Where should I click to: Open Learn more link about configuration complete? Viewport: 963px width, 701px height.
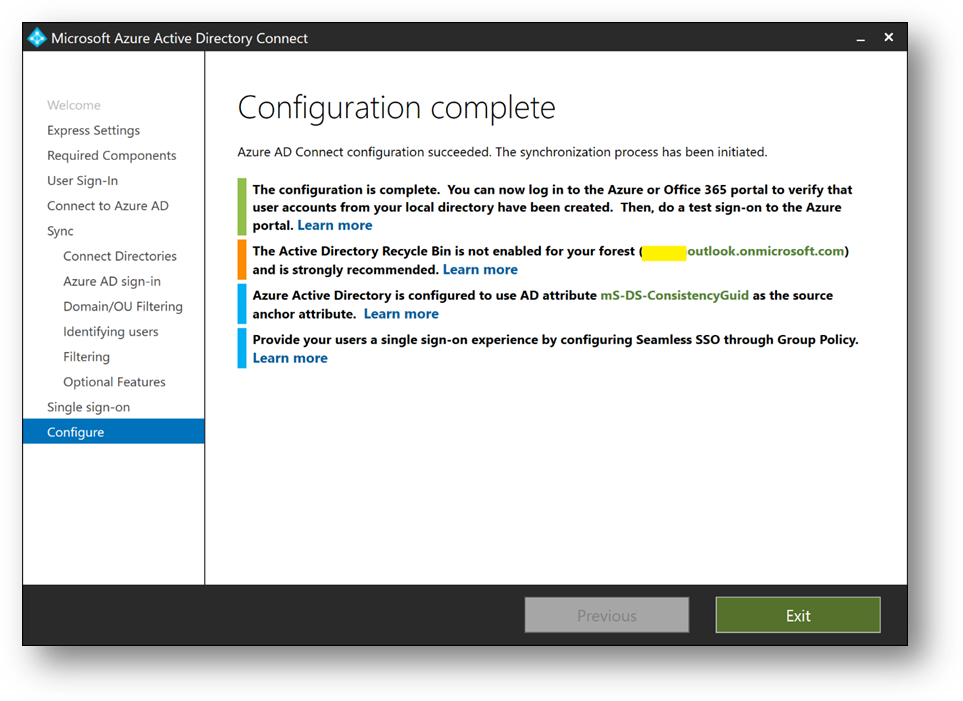pos(335,225)
